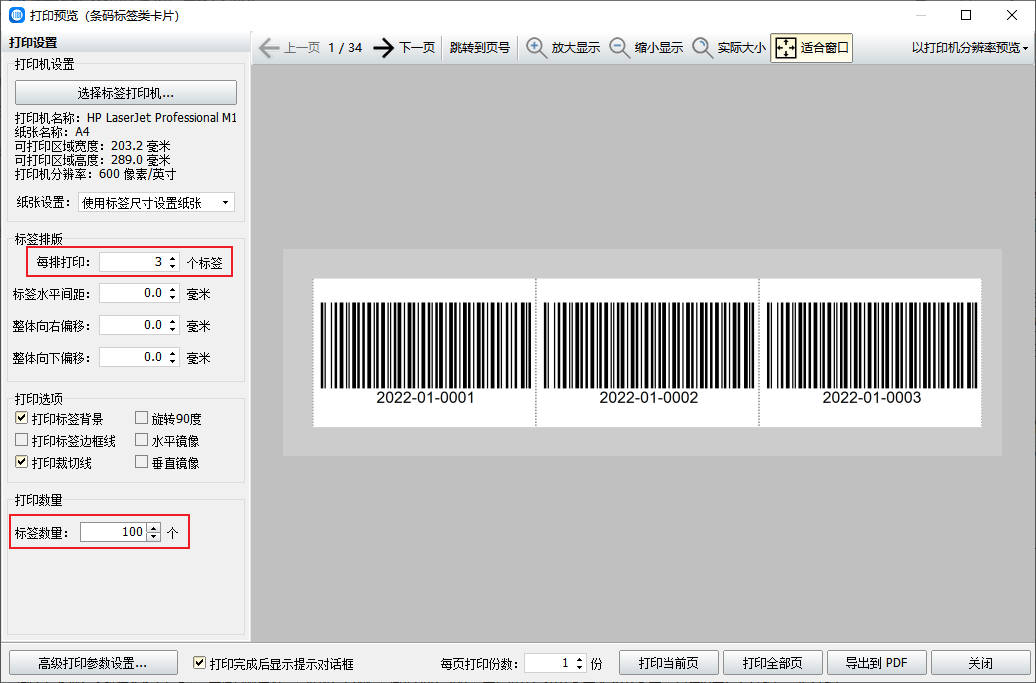Image resolution: width=1036 pixels, height=683 pixels.
Task: Open advanced print parameter settings
Action: coord(93,663)
